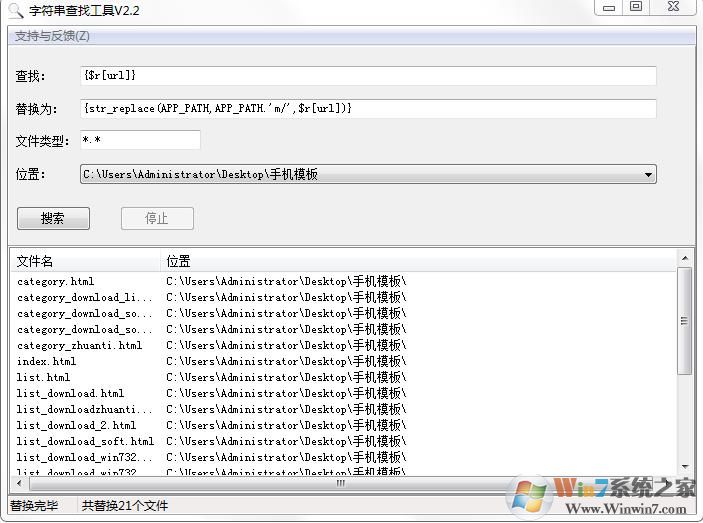
Task: Click the 共替换21个文件 status text
Action: point(125,506)
